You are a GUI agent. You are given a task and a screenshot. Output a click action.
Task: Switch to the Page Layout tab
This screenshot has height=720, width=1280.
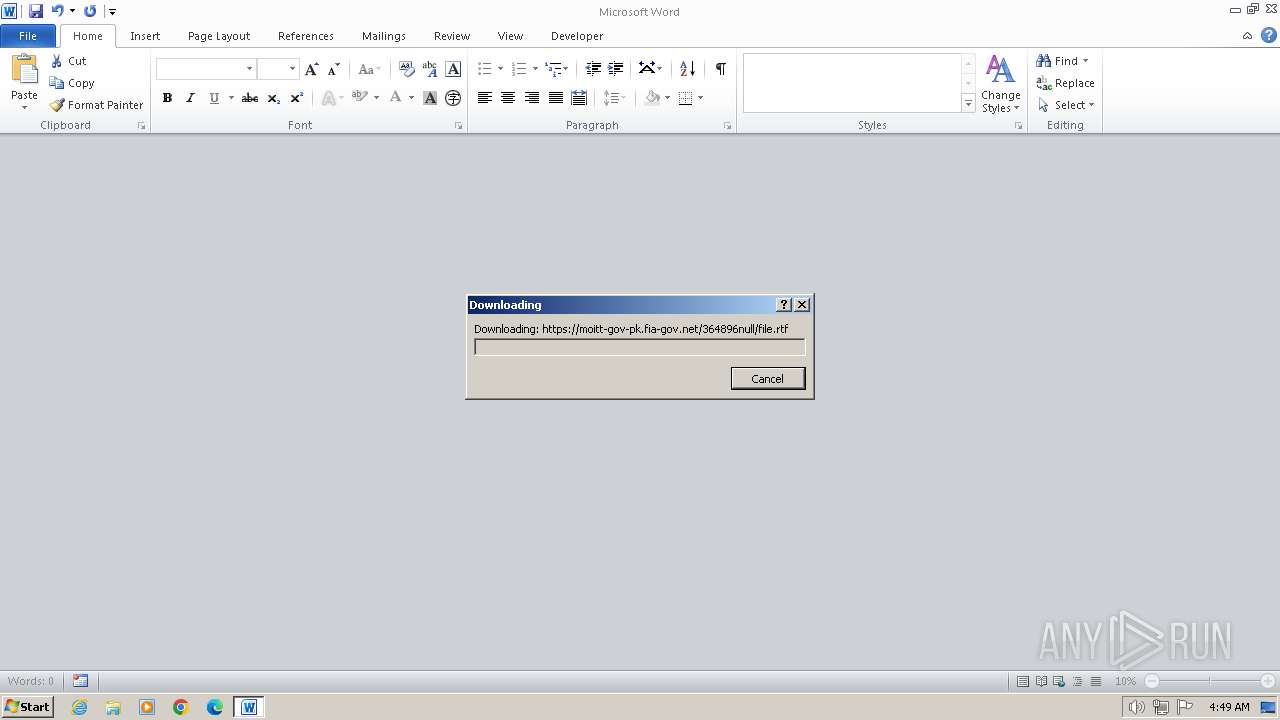click(219, 36)
